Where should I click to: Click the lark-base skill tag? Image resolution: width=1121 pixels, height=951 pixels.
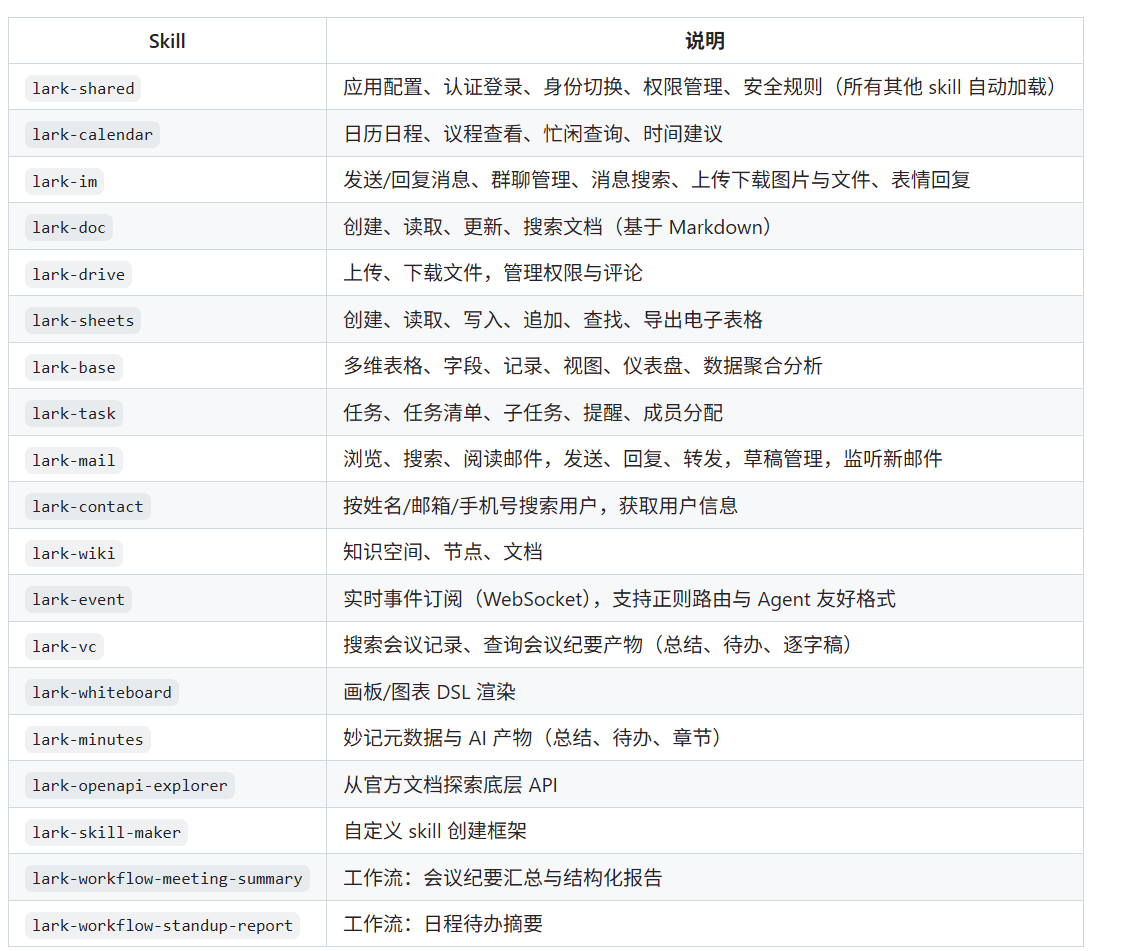click(x=74, y=367)
